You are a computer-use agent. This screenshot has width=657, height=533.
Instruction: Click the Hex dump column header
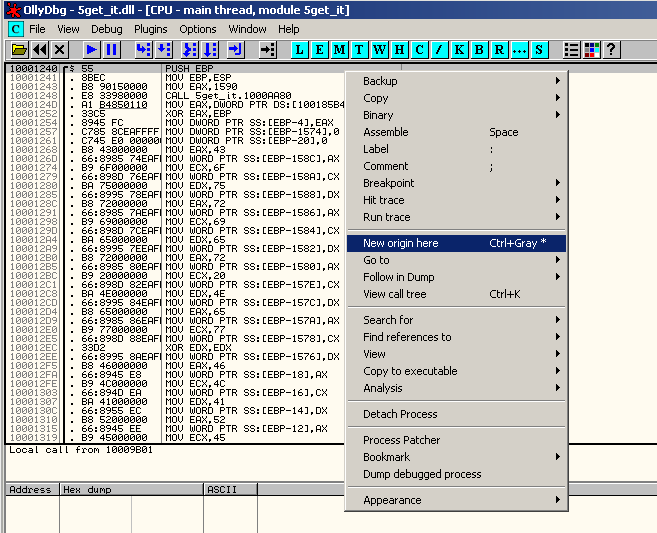coord(86,490)
